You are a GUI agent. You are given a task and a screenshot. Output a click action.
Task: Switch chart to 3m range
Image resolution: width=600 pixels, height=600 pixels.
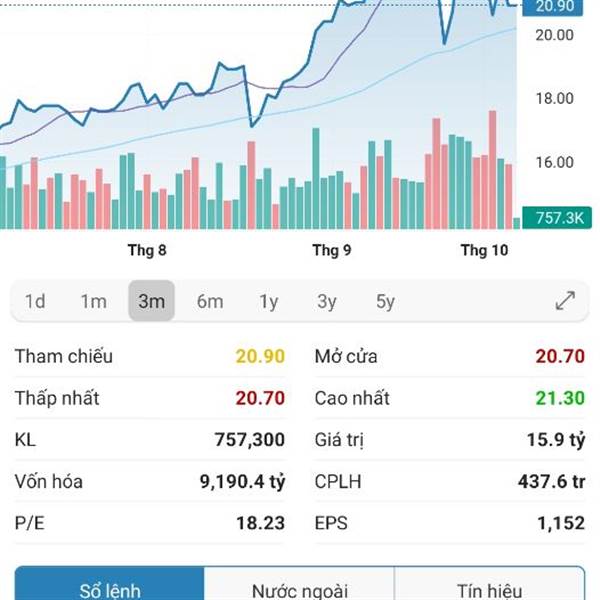pyautogui.click(x=151, y=301)
